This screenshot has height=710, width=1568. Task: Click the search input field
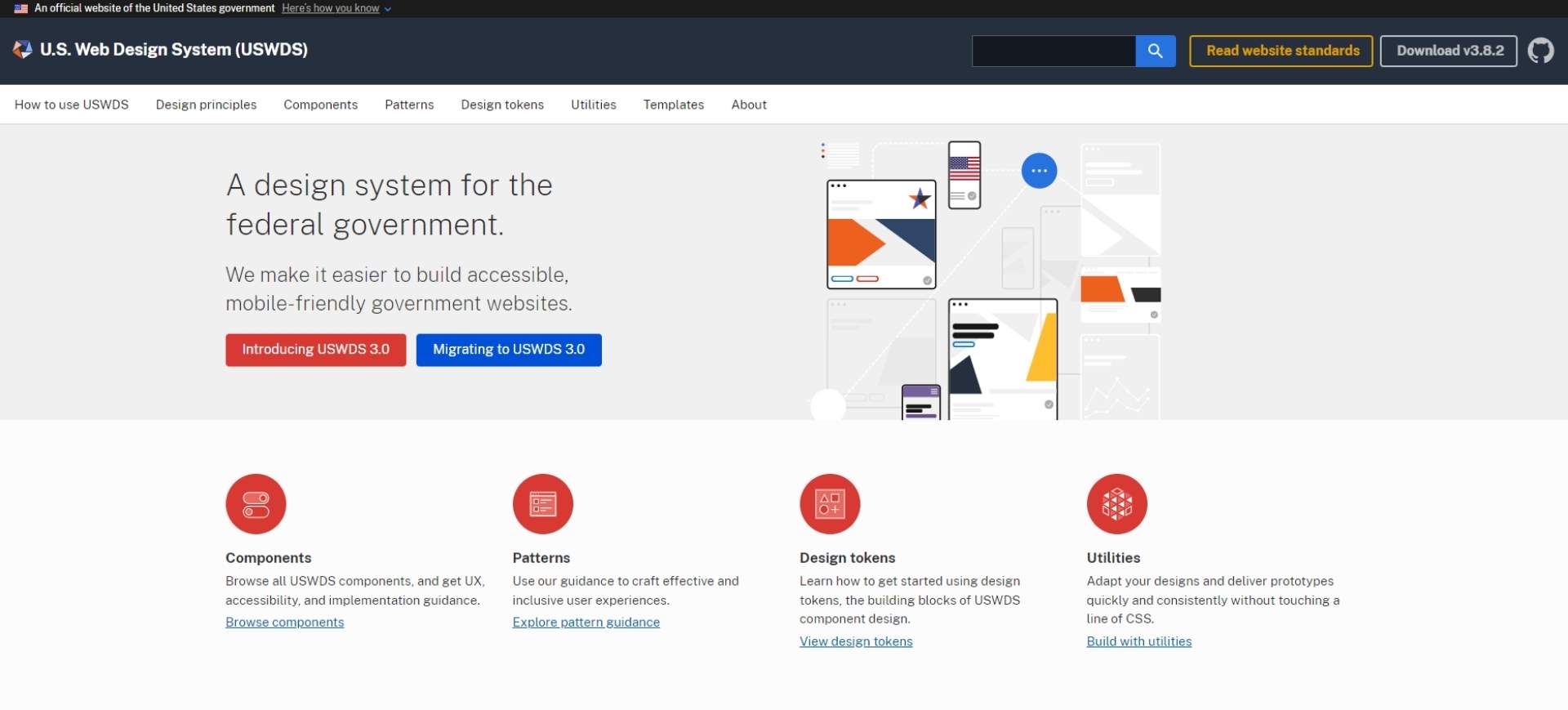[x=1053, y=51]
